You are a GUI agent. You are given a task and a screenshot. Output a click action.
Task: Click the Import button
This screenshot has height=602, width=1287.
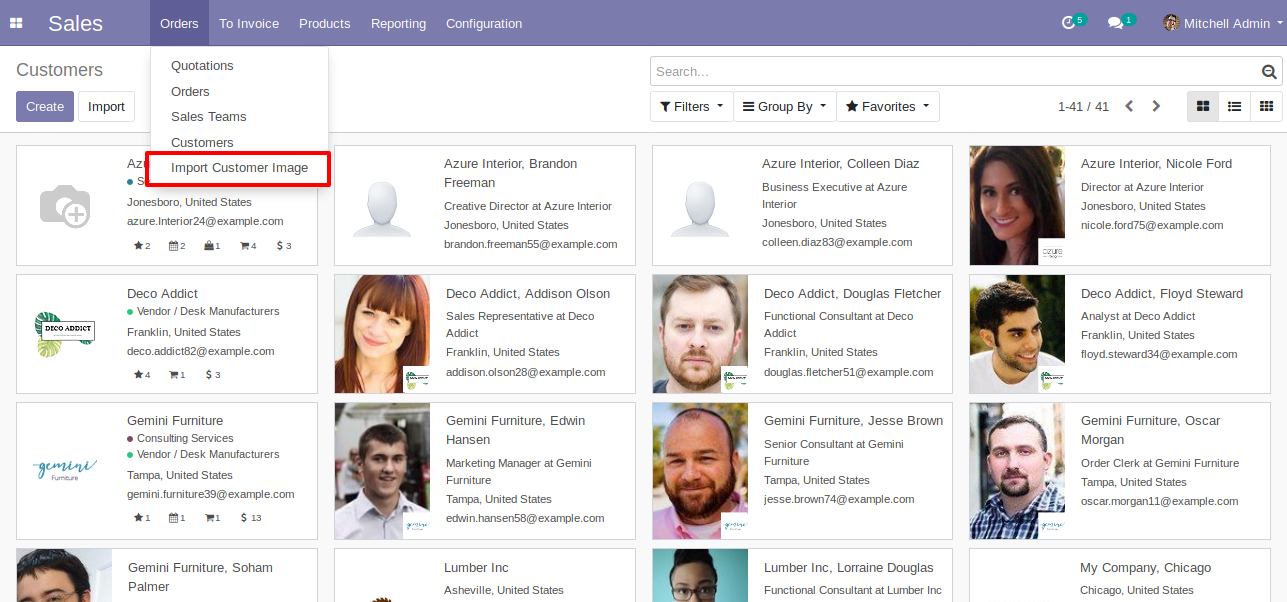click(x=106, y=106)
